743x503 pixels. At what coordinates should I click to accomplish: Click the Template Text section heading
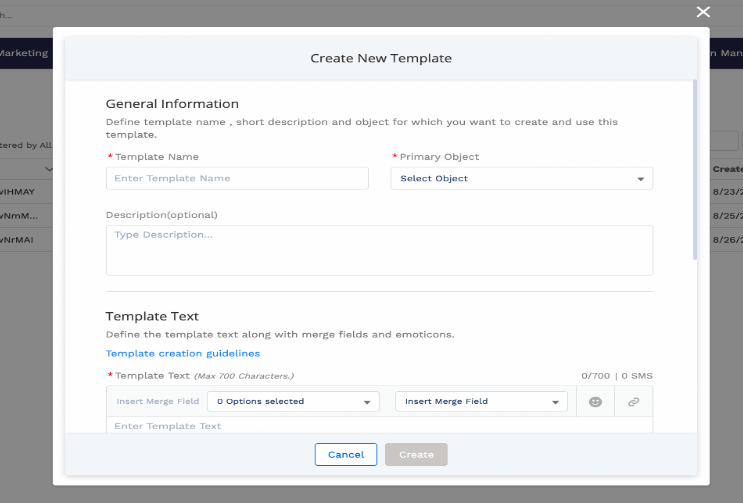[152, 316]
